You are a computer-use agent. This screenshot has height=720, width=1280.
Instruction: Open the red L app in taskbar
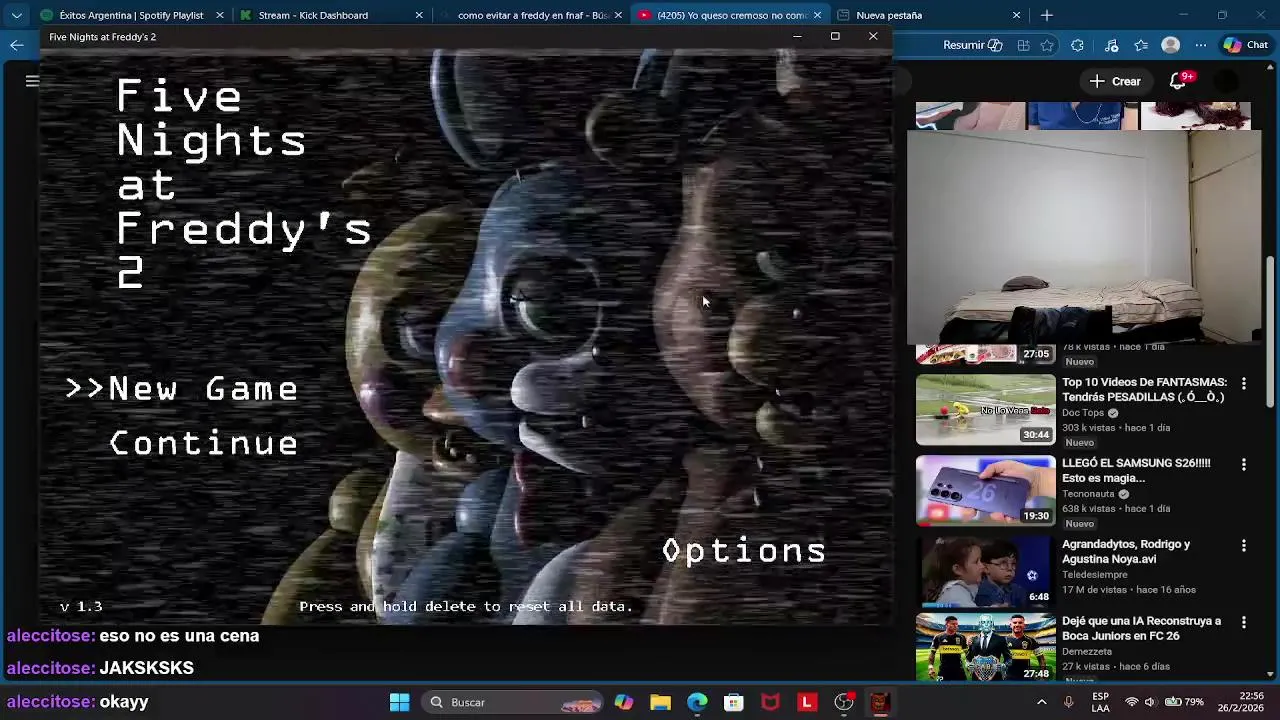click(807, 702)
